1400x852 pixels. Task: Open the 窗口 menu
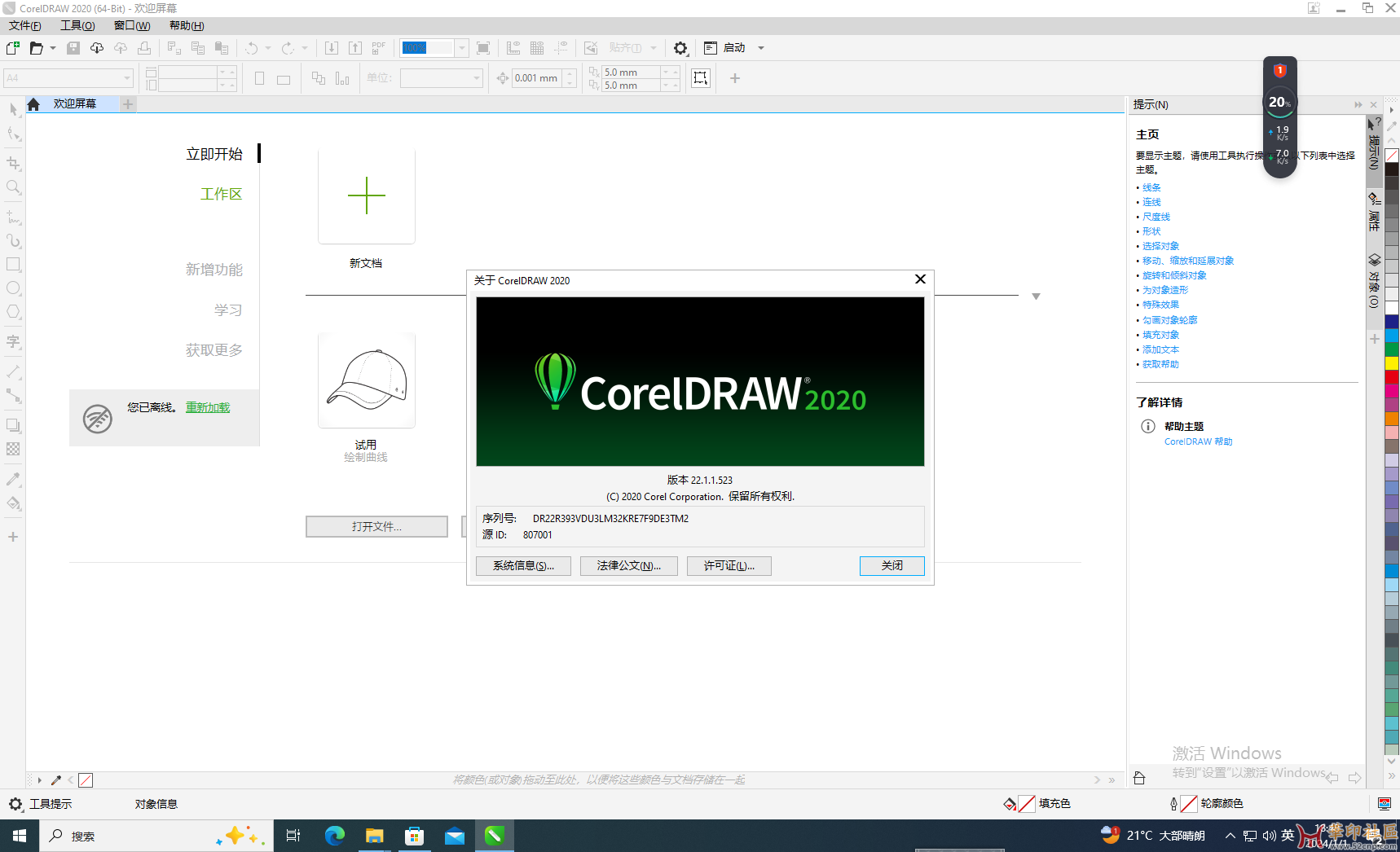132,26
